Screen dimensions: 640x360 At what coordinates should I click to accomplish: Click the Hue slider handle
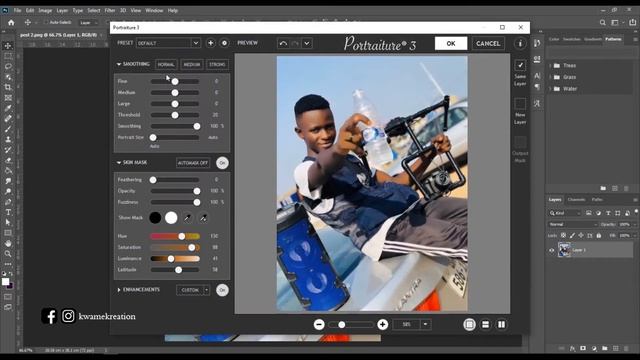click(x=182, y=236)
